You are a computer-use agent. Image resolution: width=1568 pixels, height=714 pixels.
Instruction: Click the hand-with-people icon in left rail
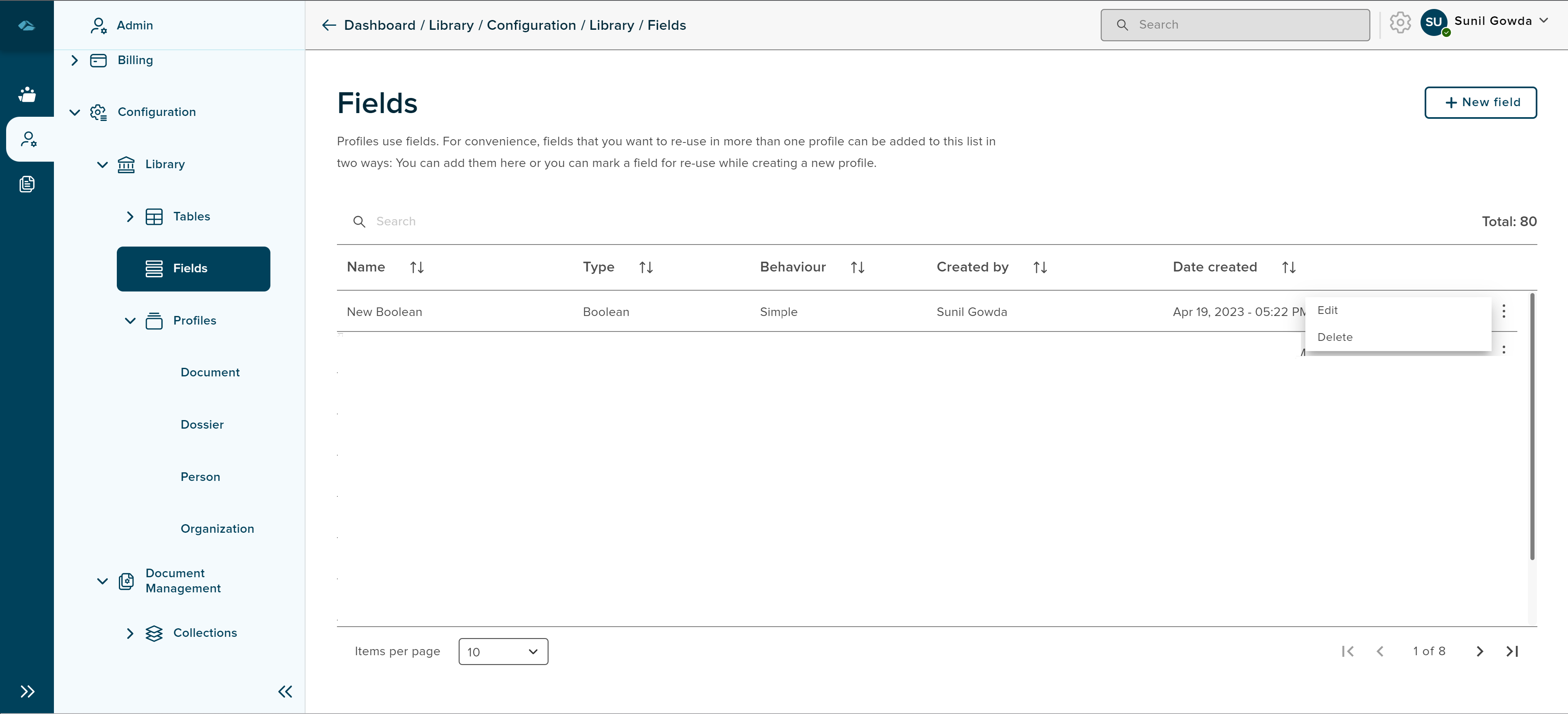27,94
